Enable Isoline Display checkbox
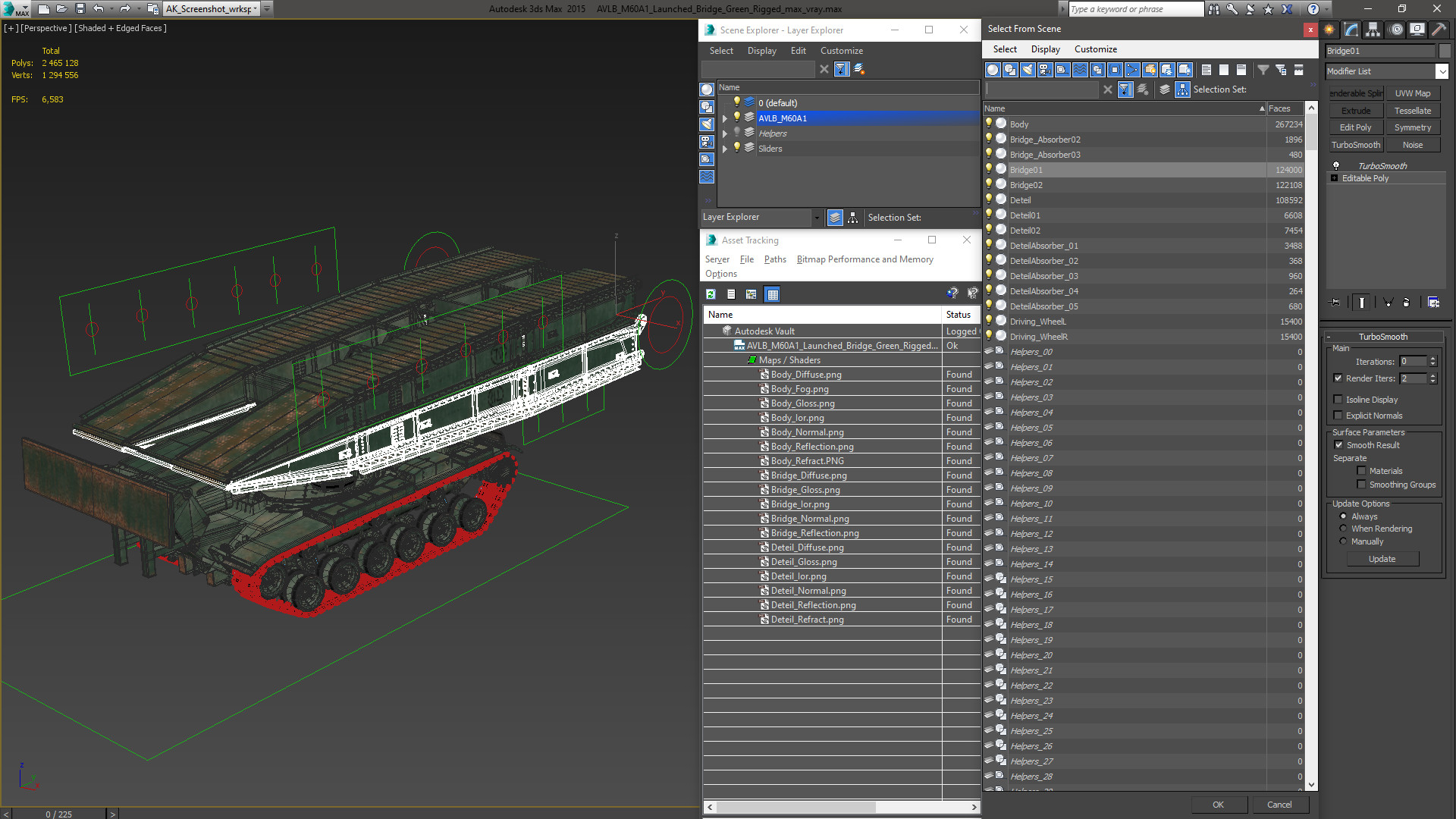This screenshot has height=819, width=1456. (x=1338, y=400)
